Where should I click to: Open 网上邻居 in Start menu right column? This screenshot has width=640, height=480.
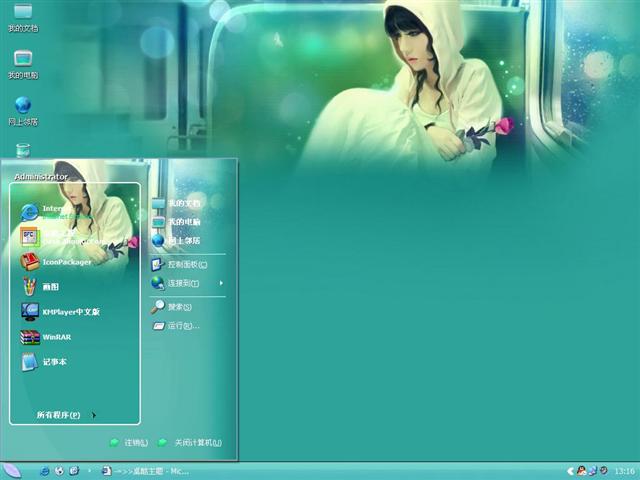pyautogui.click(x=176, y=240)
